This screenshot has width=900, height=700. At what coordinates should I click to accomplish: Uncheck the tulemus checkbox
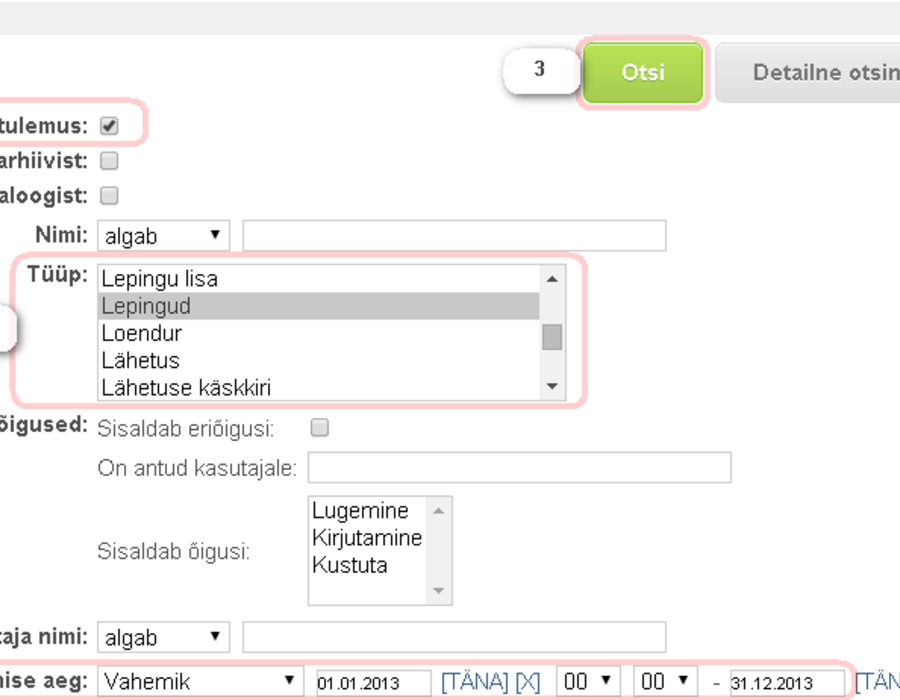109,126
